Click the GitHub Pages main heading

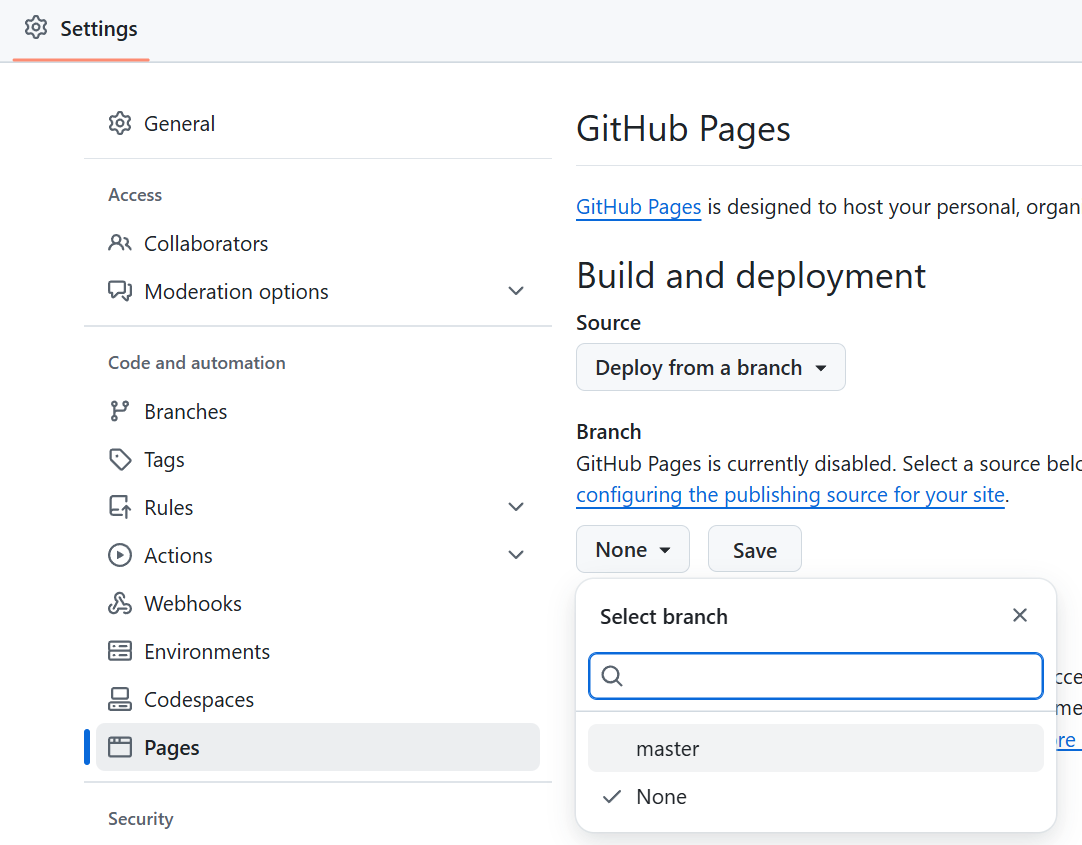point(683,129)
